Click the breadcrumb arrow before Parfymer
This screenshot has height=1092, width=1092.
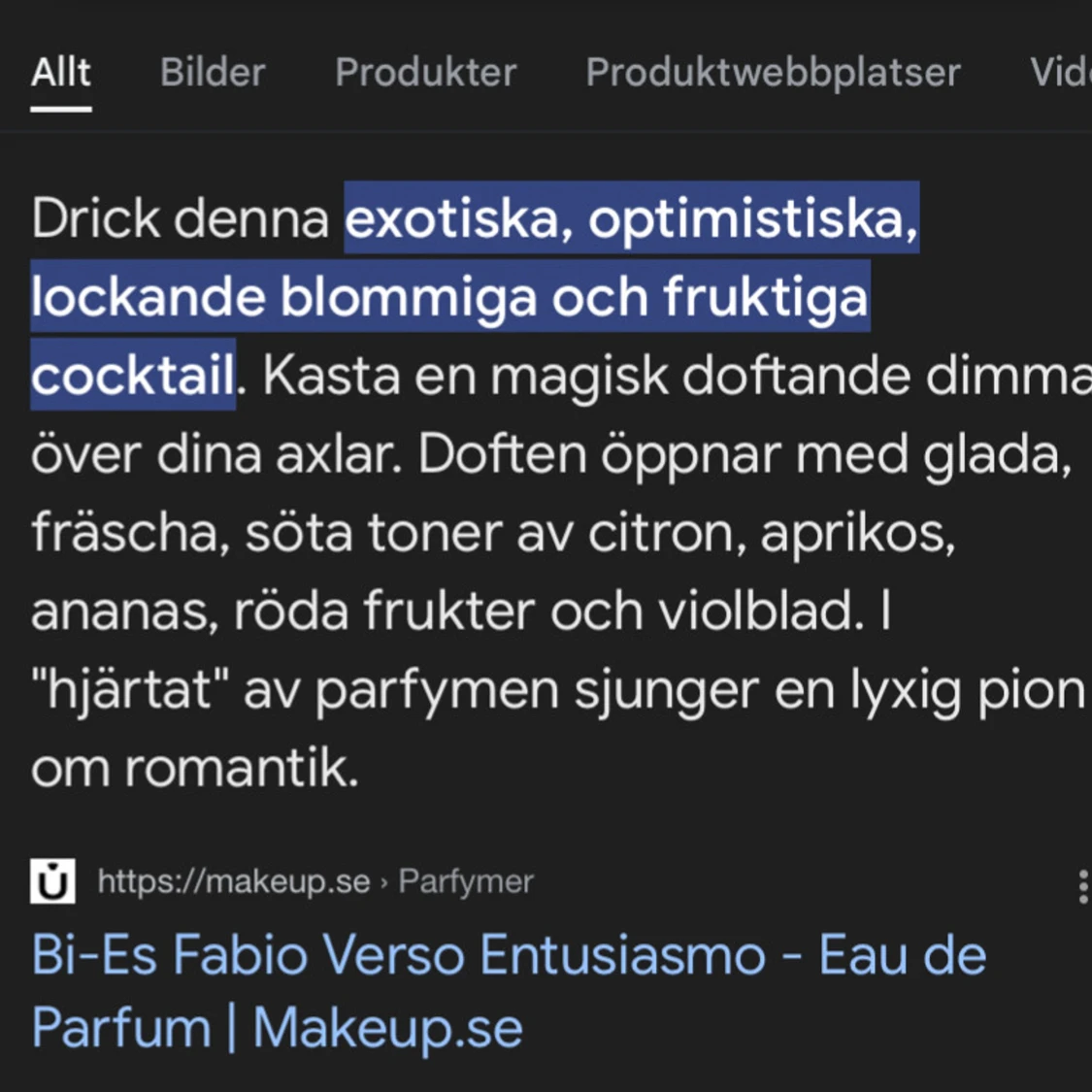click(x=383, y=882)
